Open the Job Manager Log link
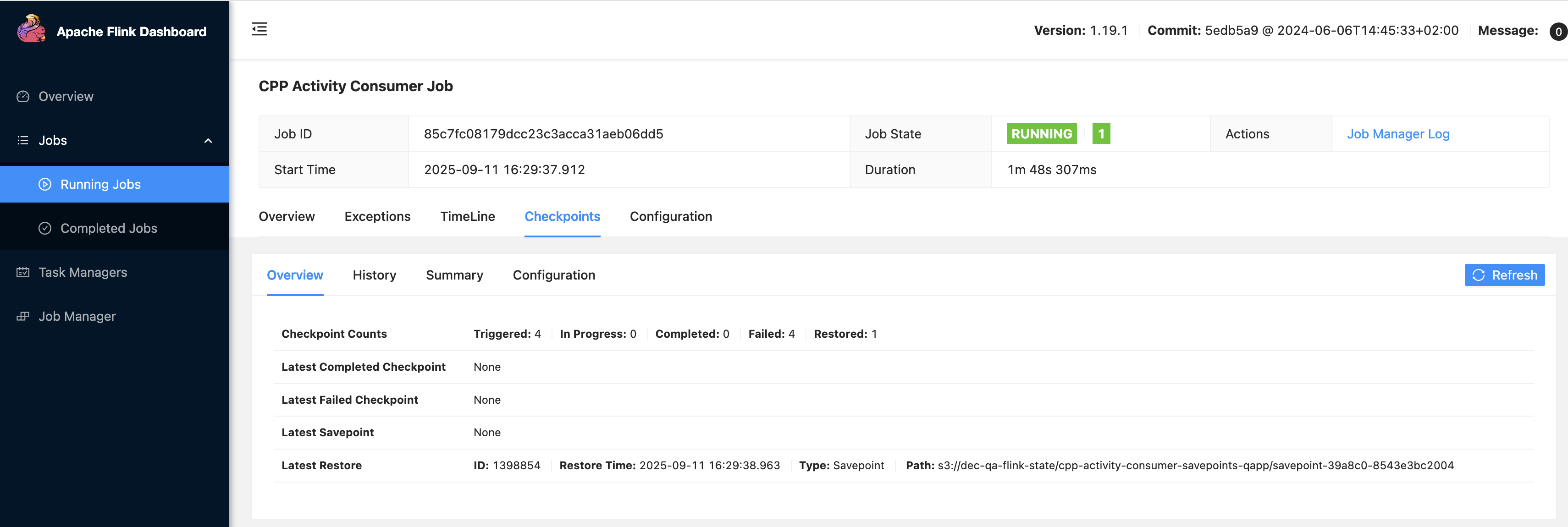Image resolution: width=1568 pixels, height=527 pixels. 1397,134
